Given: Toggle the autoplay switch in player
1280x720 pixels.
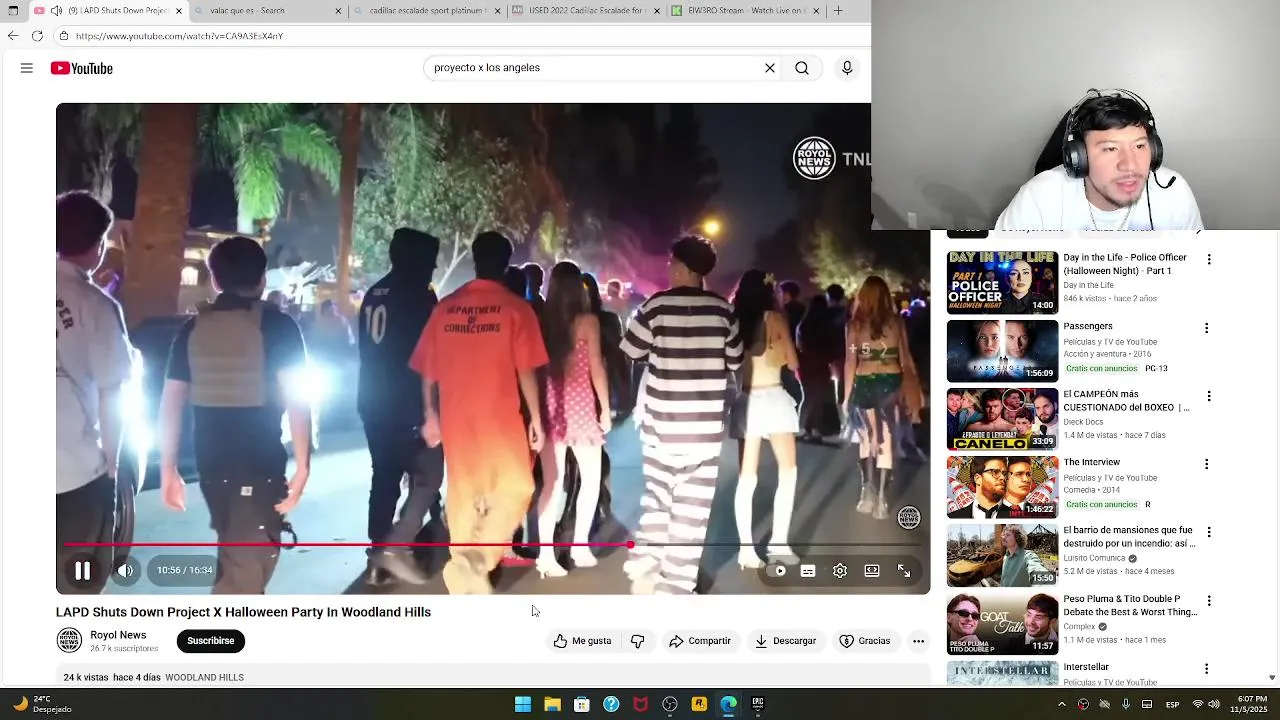Looking at the screenshot, I should pos(780,571).
